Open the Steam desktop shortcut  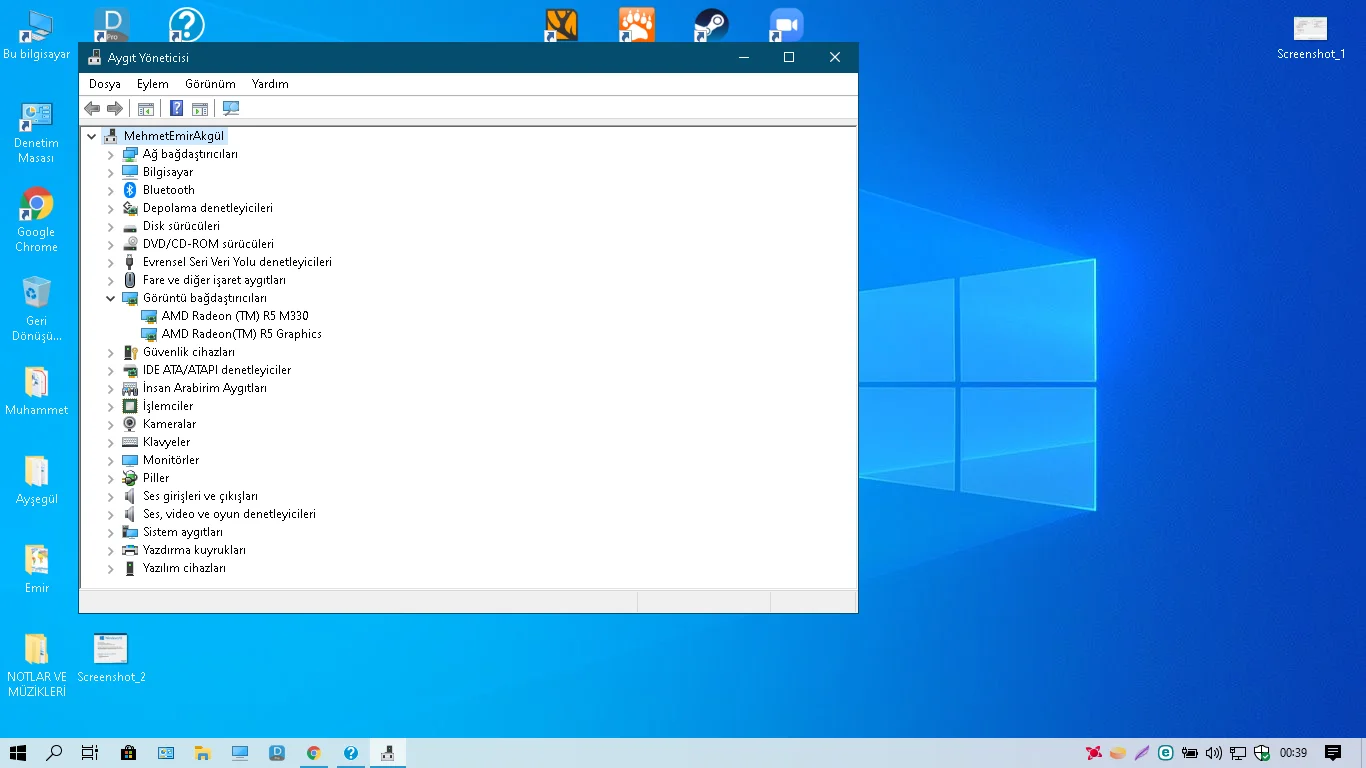pyautogui.click(x=711, y=25)
